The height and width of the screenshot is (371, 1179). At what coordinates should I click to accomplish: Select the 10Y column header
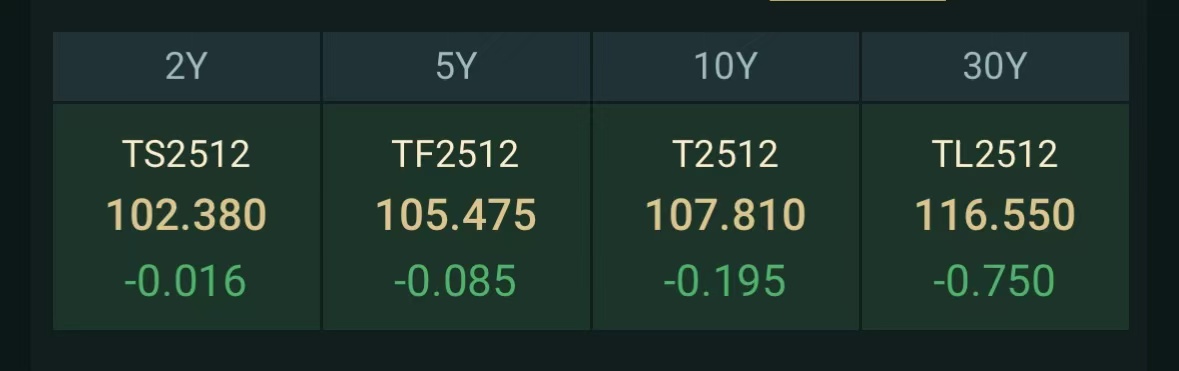[726, 66]
